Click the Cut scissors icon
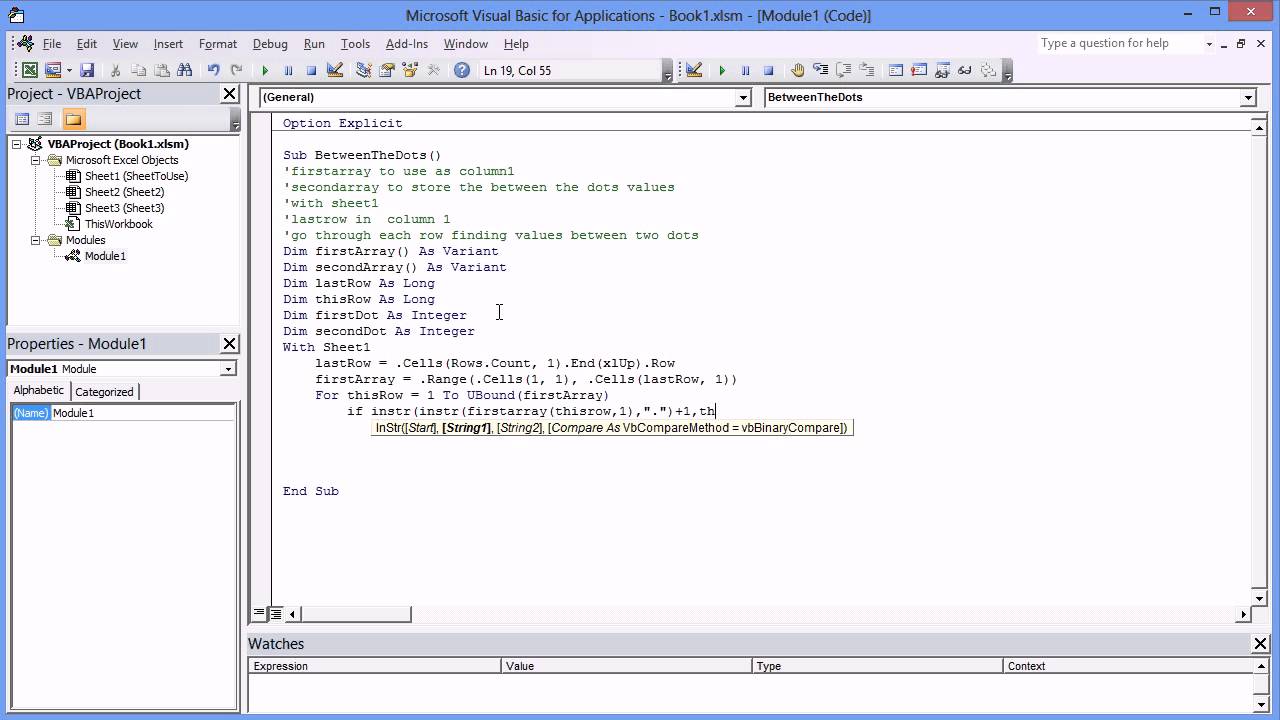Viewport: 1280px width, 720px height. click(115, 70)
